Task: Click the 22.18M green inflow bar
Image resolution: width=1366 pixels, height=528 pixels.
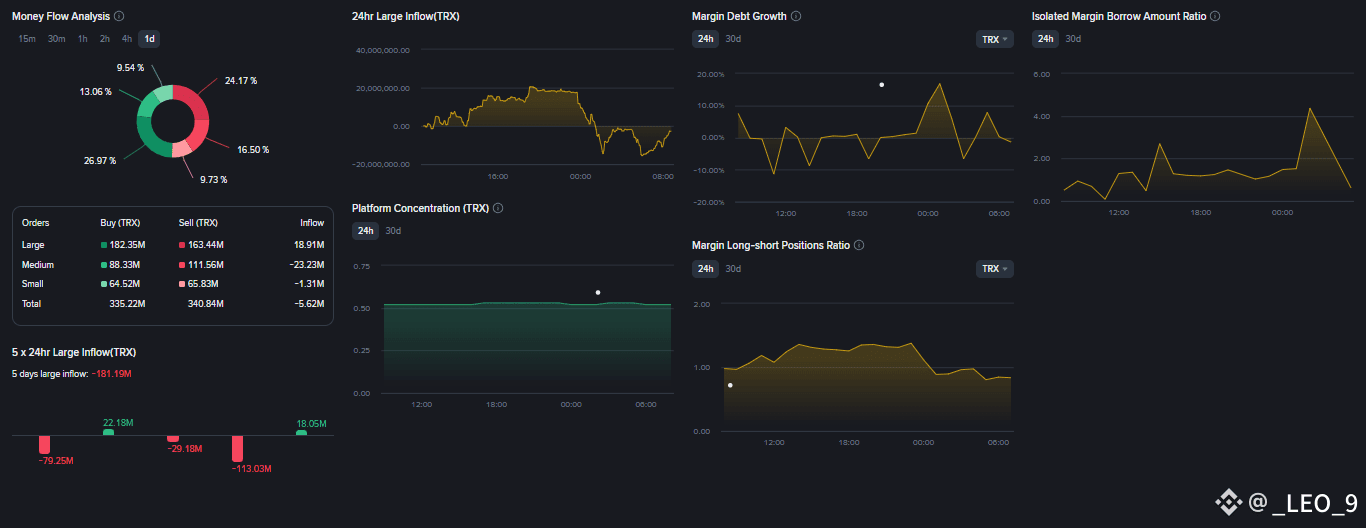Action: (108, 433)
